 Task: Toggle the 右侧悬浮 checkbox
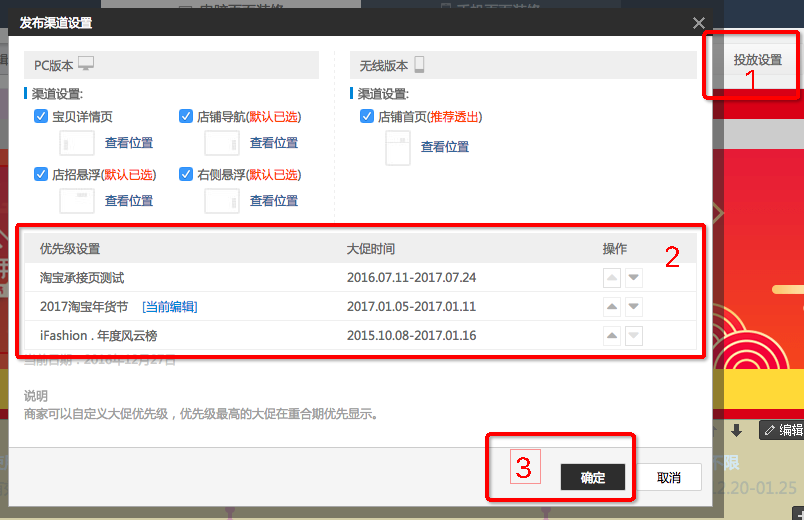186,174
